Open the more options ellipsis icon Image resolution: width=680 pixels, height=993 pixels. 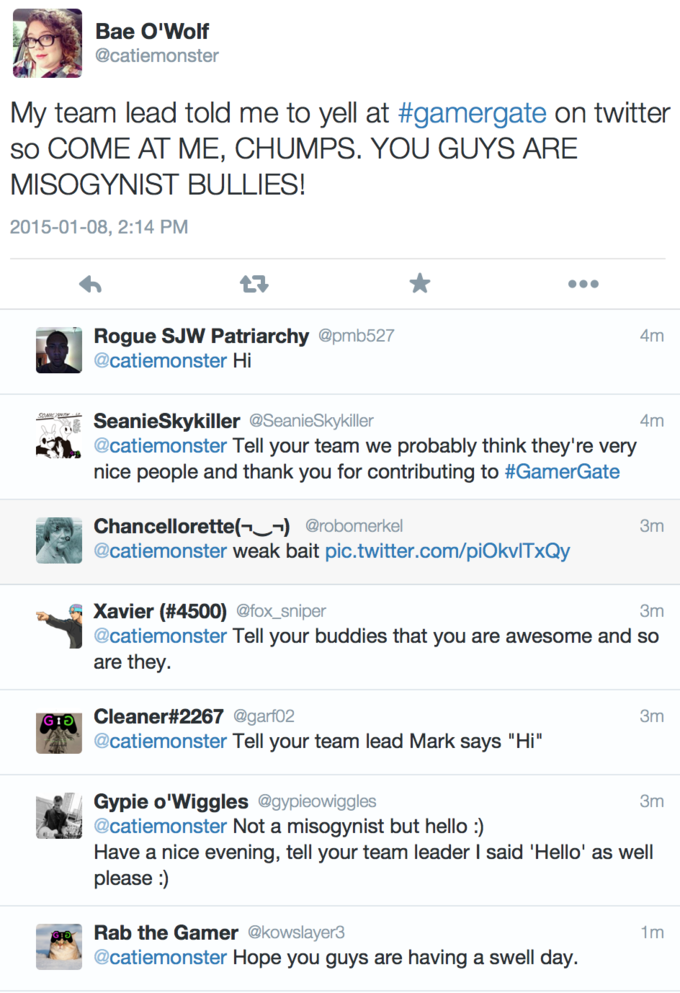pyautogui.click(x=583, y=283)
